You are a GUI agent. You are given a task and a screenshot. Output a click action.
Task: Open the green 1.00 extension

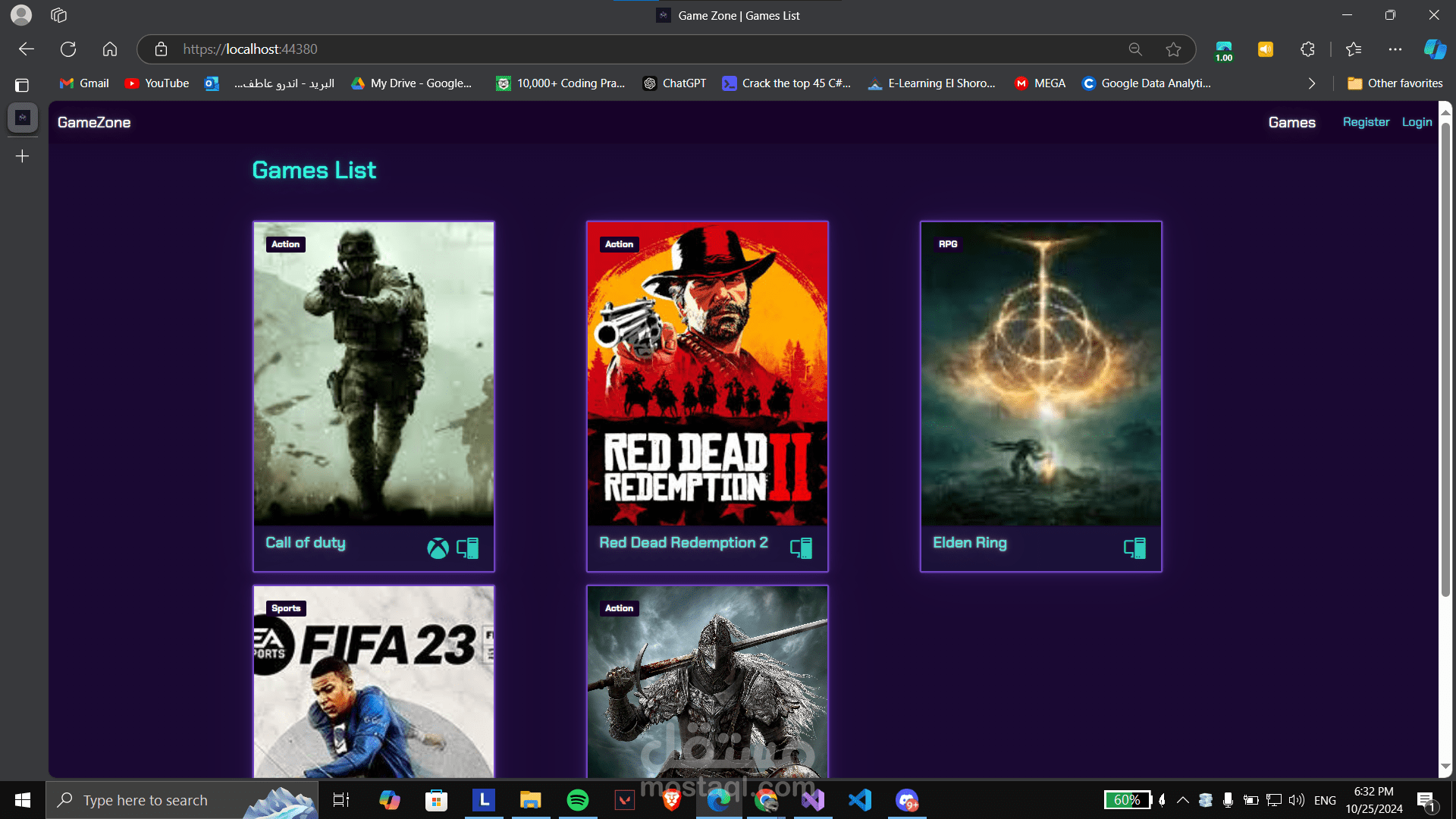(x=1224, y=50)
